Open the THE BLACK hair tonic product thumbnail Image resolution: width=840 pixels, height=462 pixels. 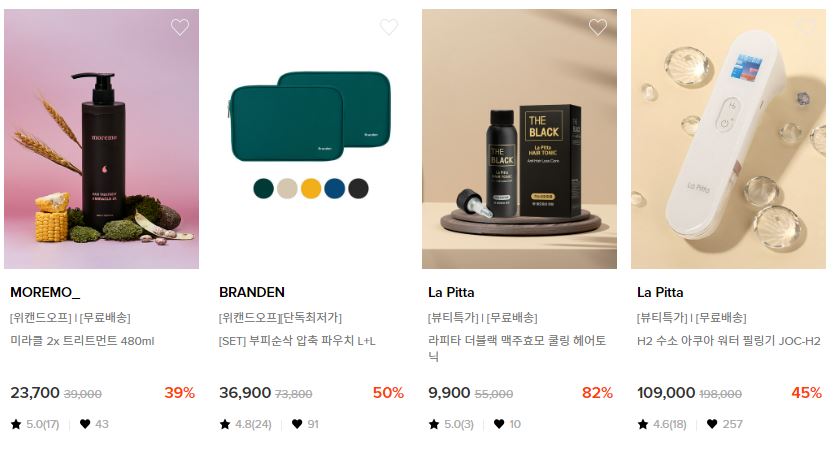(520, 139)
